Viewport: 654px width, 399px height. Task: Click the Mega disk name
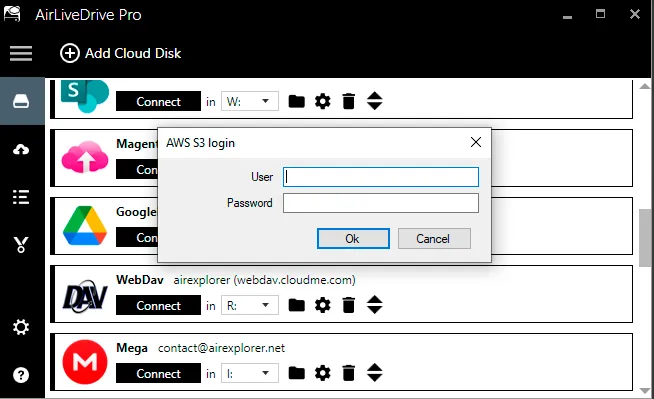coord(132,348)
